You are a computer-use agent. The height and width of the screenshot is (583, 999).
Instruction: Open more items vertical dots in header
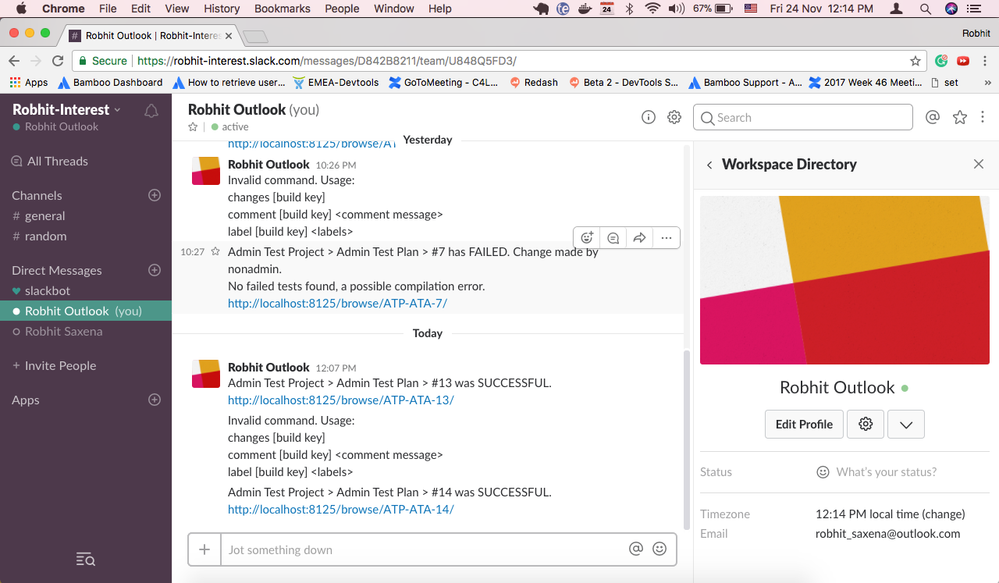pyautogui.click(x=982, y=117)
